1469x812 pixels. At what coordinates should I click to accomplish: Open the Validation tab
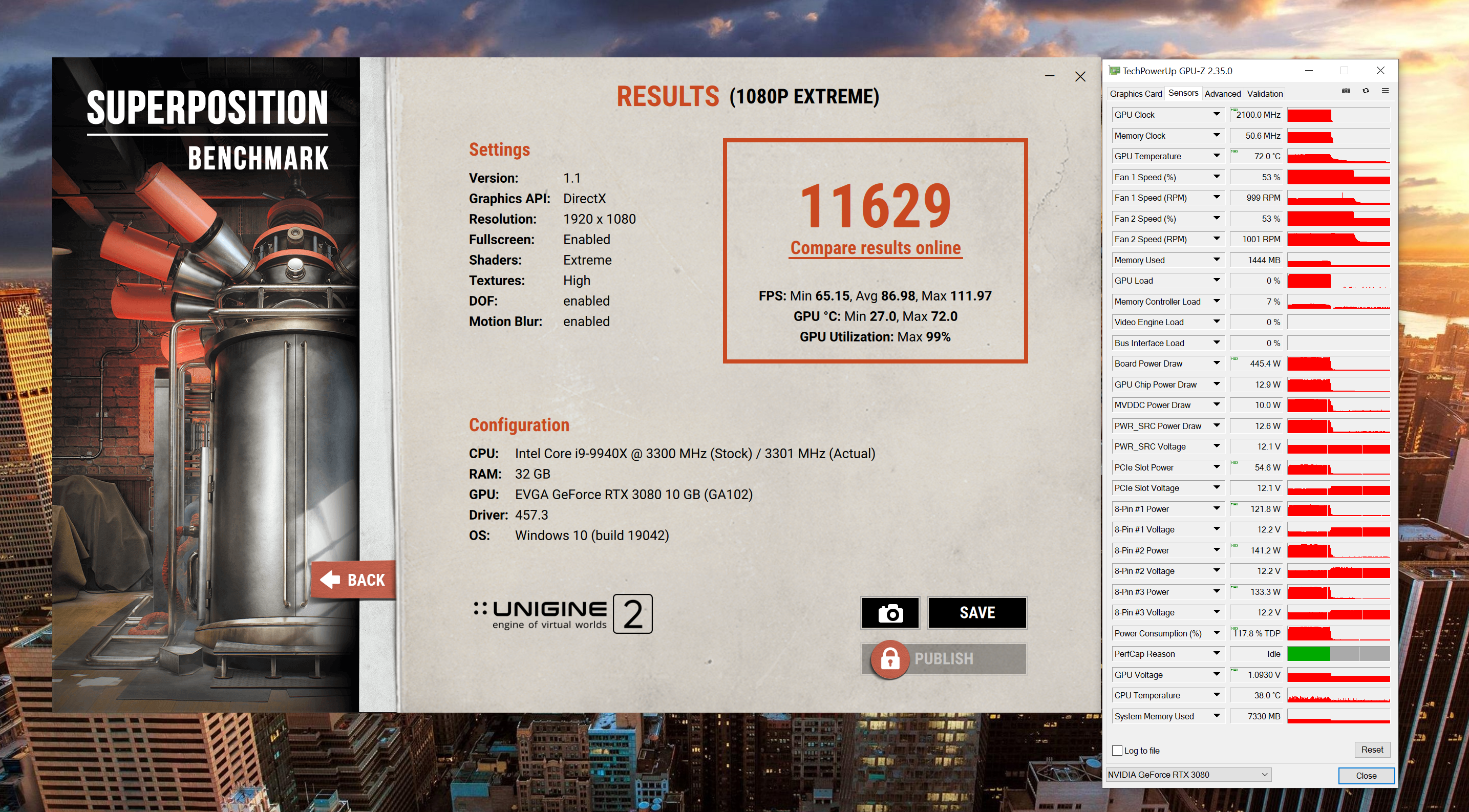point(1264,94)
